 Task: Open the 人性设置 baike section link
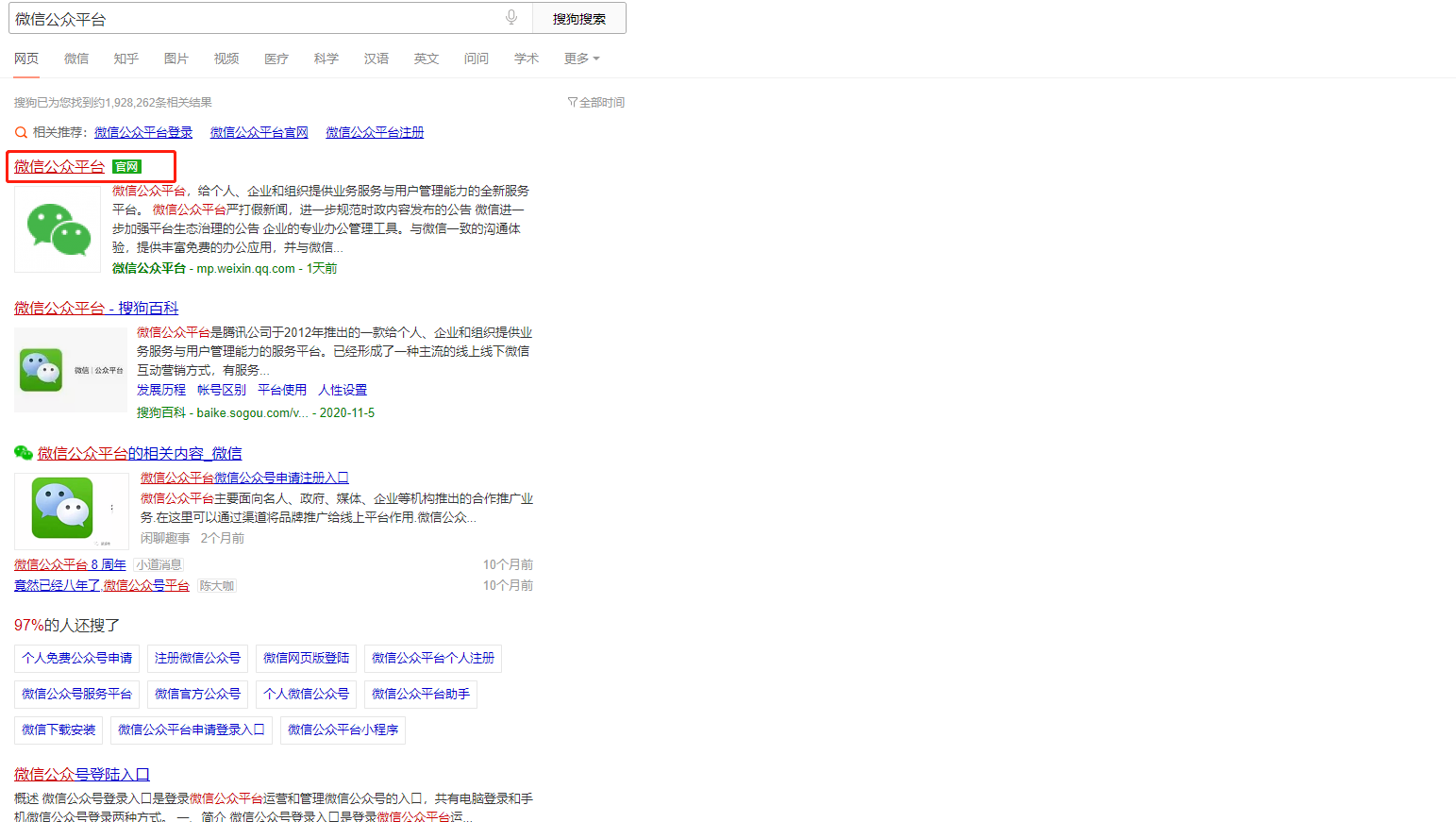[343, 390]
